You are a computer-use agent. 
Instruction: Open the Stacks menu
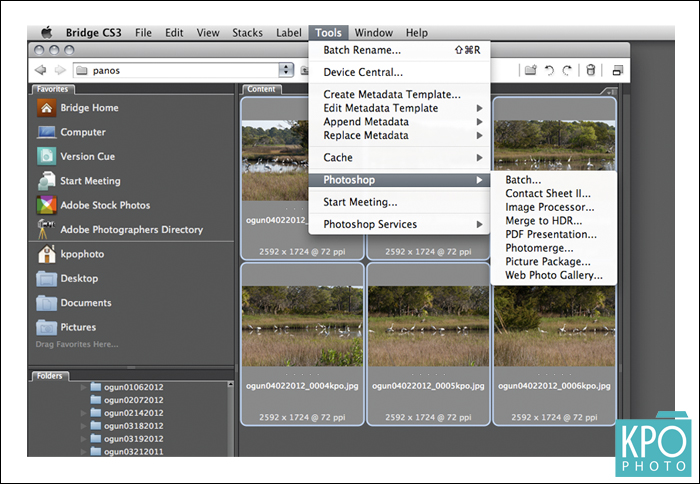pos(247,33)
